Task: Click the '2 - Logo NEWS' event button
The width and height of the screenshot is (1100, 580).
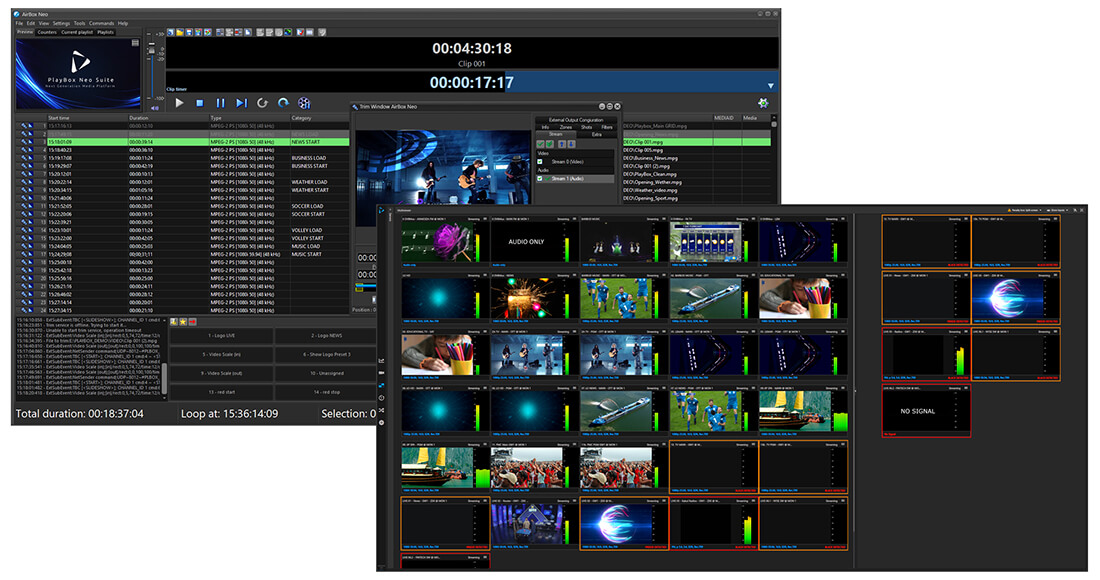Action: tap(326, 336)
